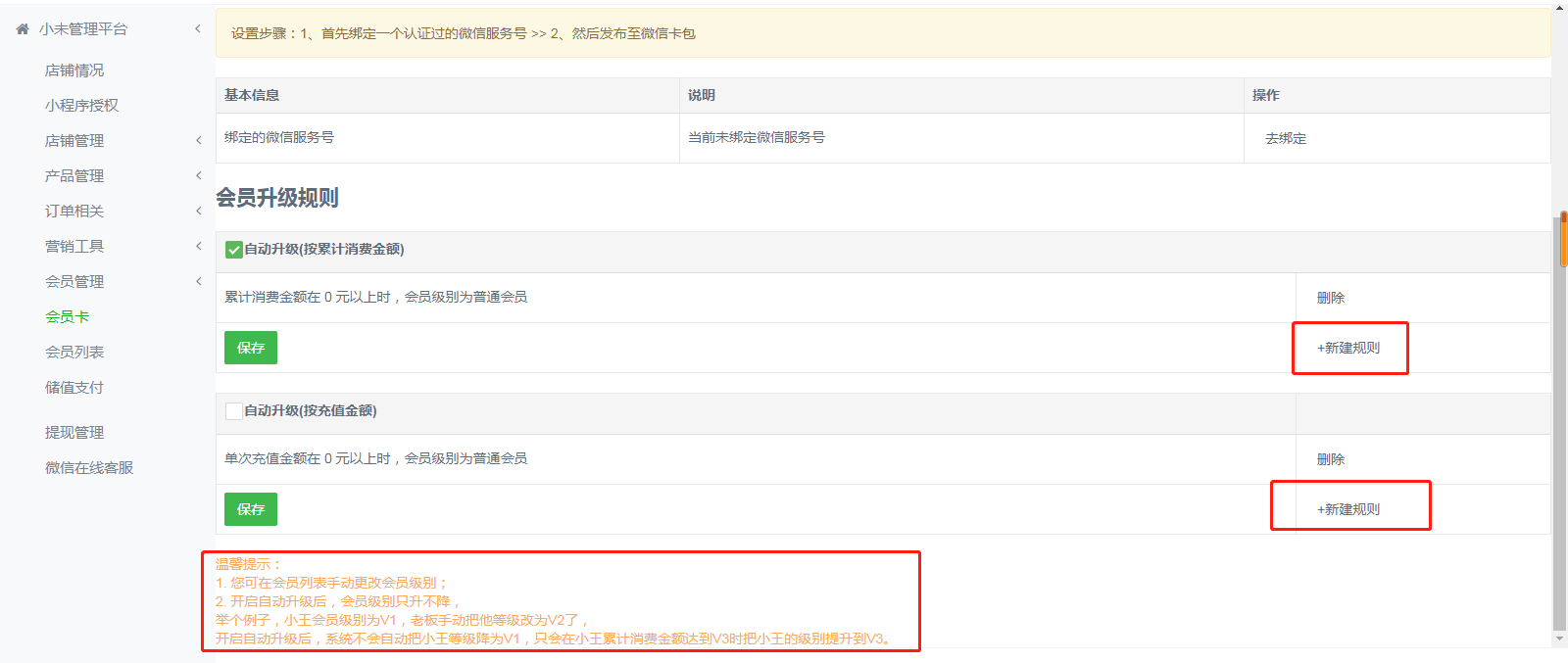The height and width of the screenshot is (663, 1568).
Task: Save the 充值金额 upgrade rule
Action: click(251, 509)
